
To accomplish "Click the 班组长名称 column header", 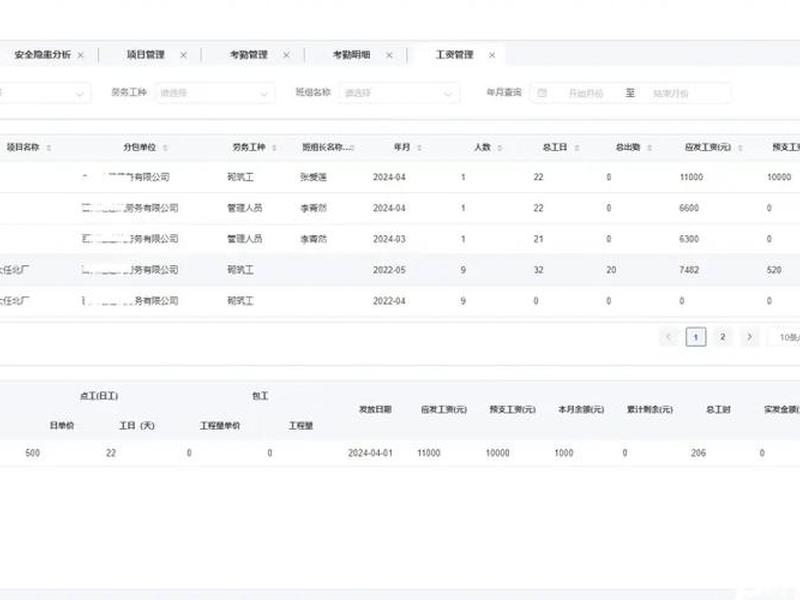I will 328,147.
